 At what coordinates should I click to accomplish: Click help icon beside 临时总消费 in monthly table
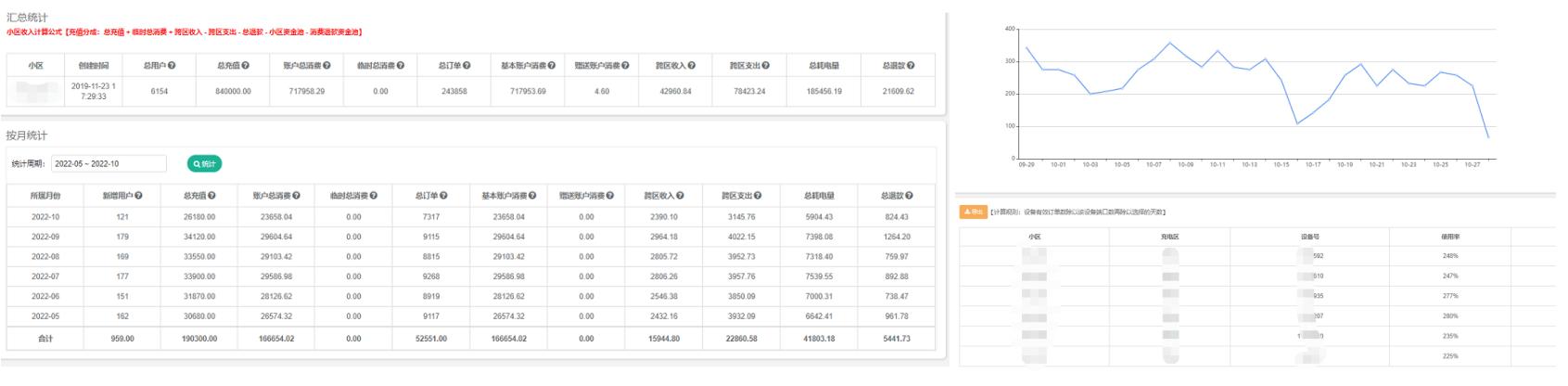(x=374, y=196)
